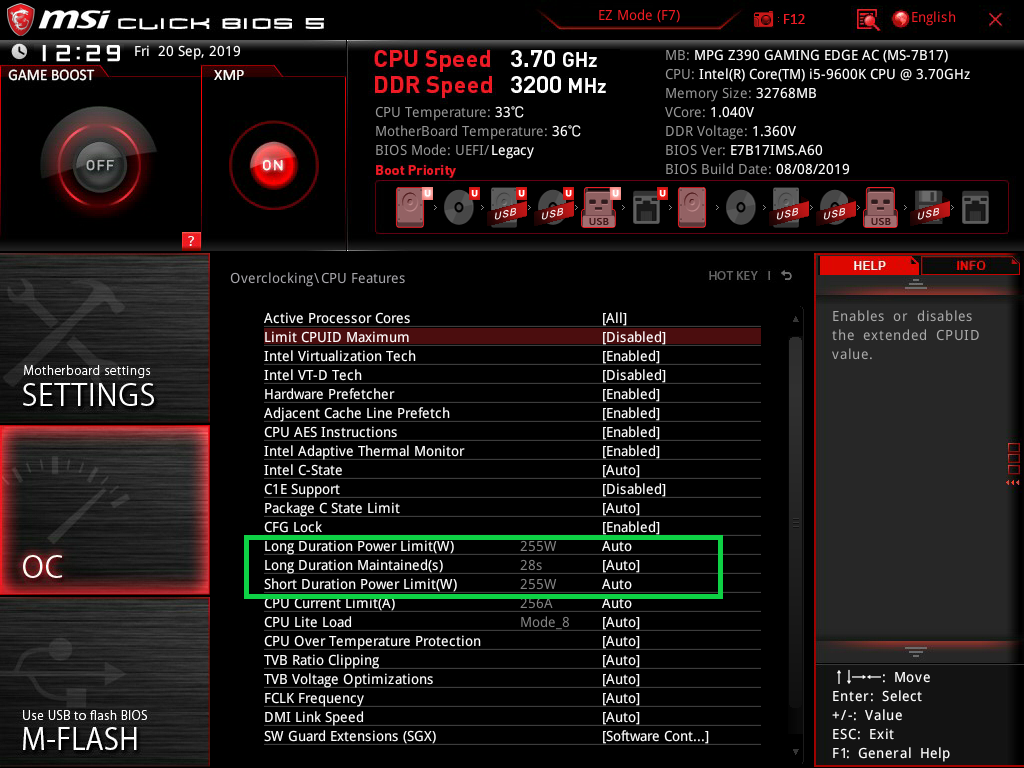The image size is (1024, 768).
Task: Switch to EZ Mode (F7)
Action: point(639,16)
